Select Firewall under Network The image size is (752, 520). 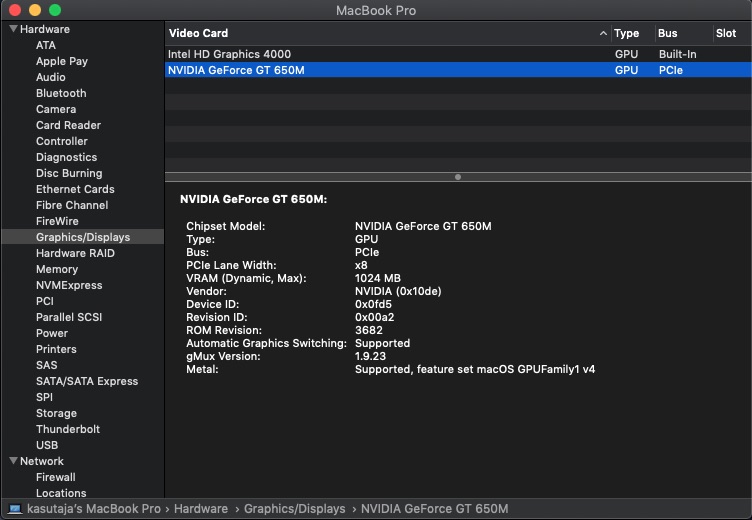click(56, 477)
